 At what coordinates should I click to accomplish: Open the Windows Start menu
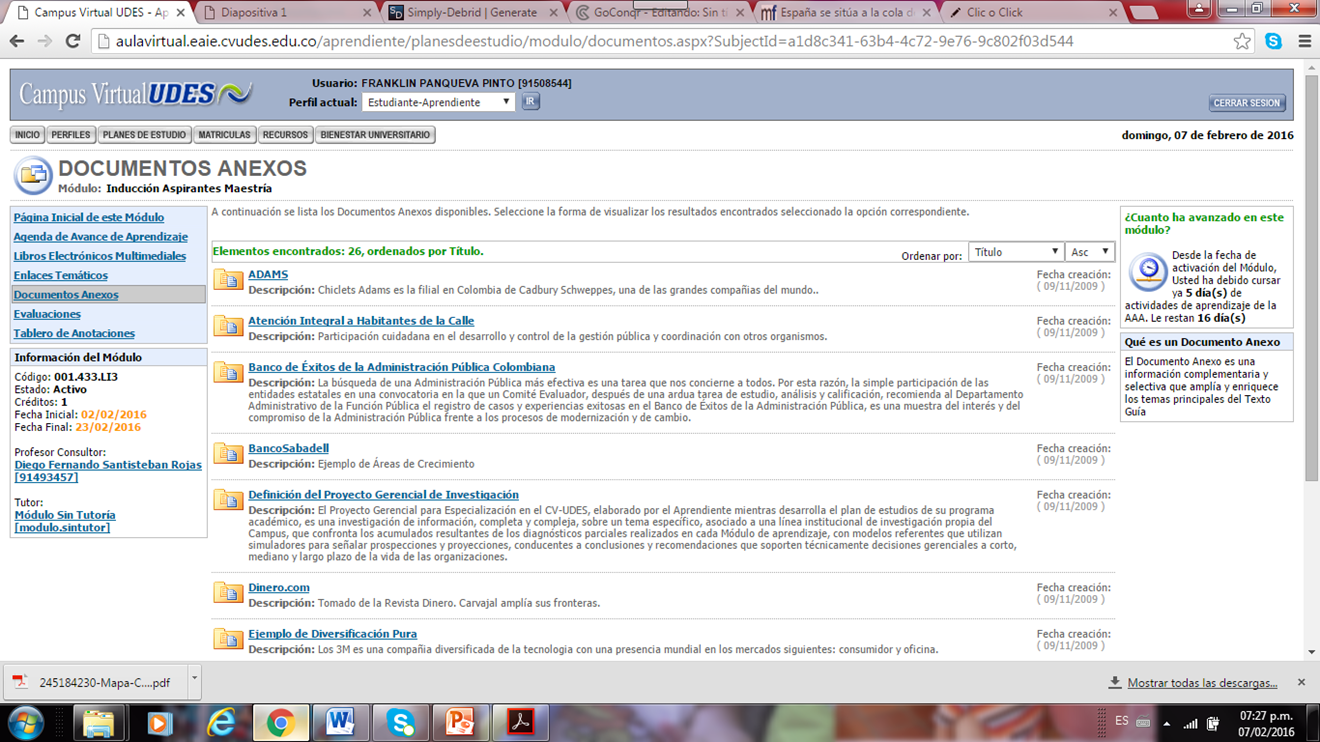25,722
